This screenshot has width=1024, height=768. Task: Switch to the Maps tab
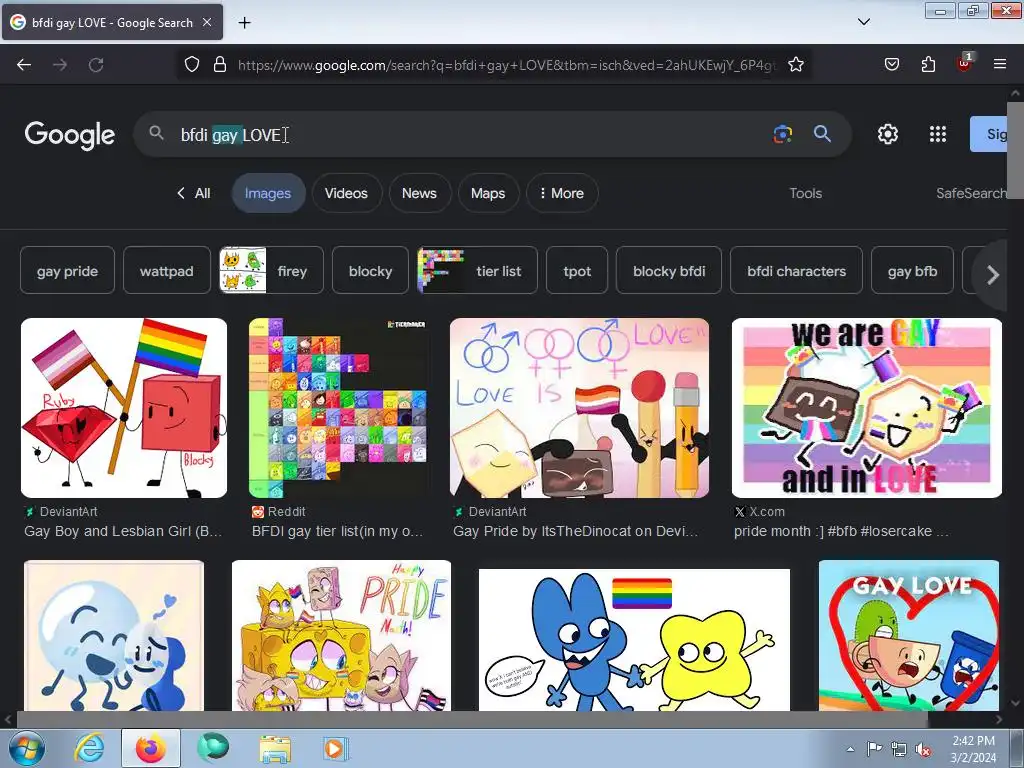(x=488, y=193)
